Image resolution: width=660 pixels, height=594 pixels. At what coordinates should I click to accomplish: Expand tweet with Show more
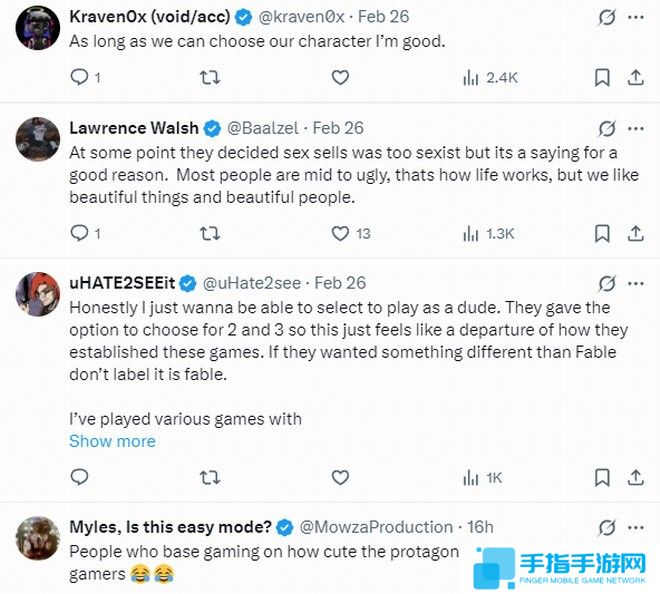point(112,441)
